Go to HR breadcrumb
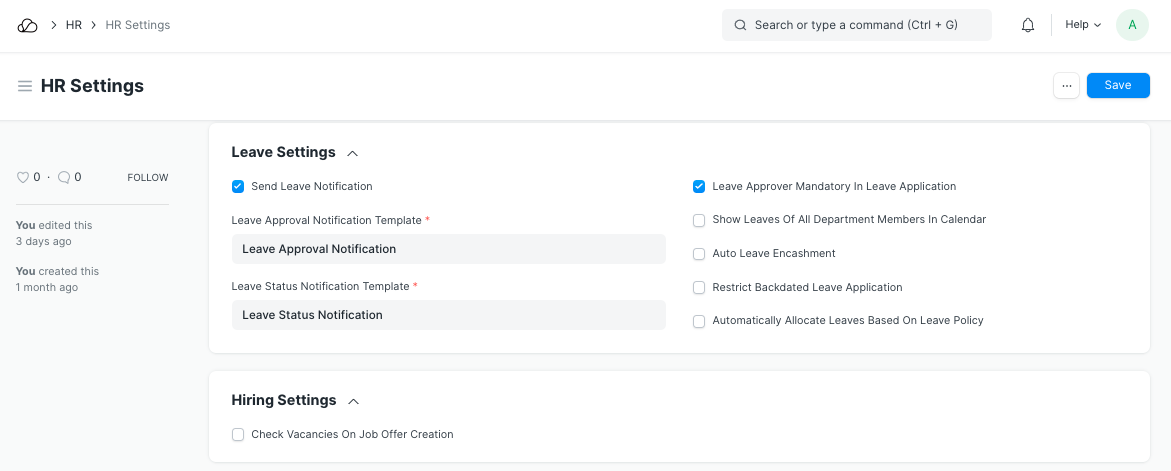The image size is (1171, 471). click(x=74, y=25)
